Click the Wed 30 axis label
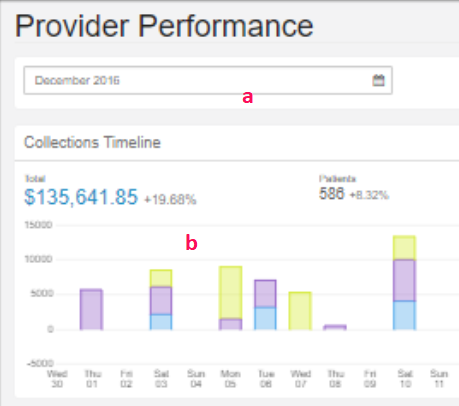This screenshot has width=459, height=406. (x=57, y=379)
